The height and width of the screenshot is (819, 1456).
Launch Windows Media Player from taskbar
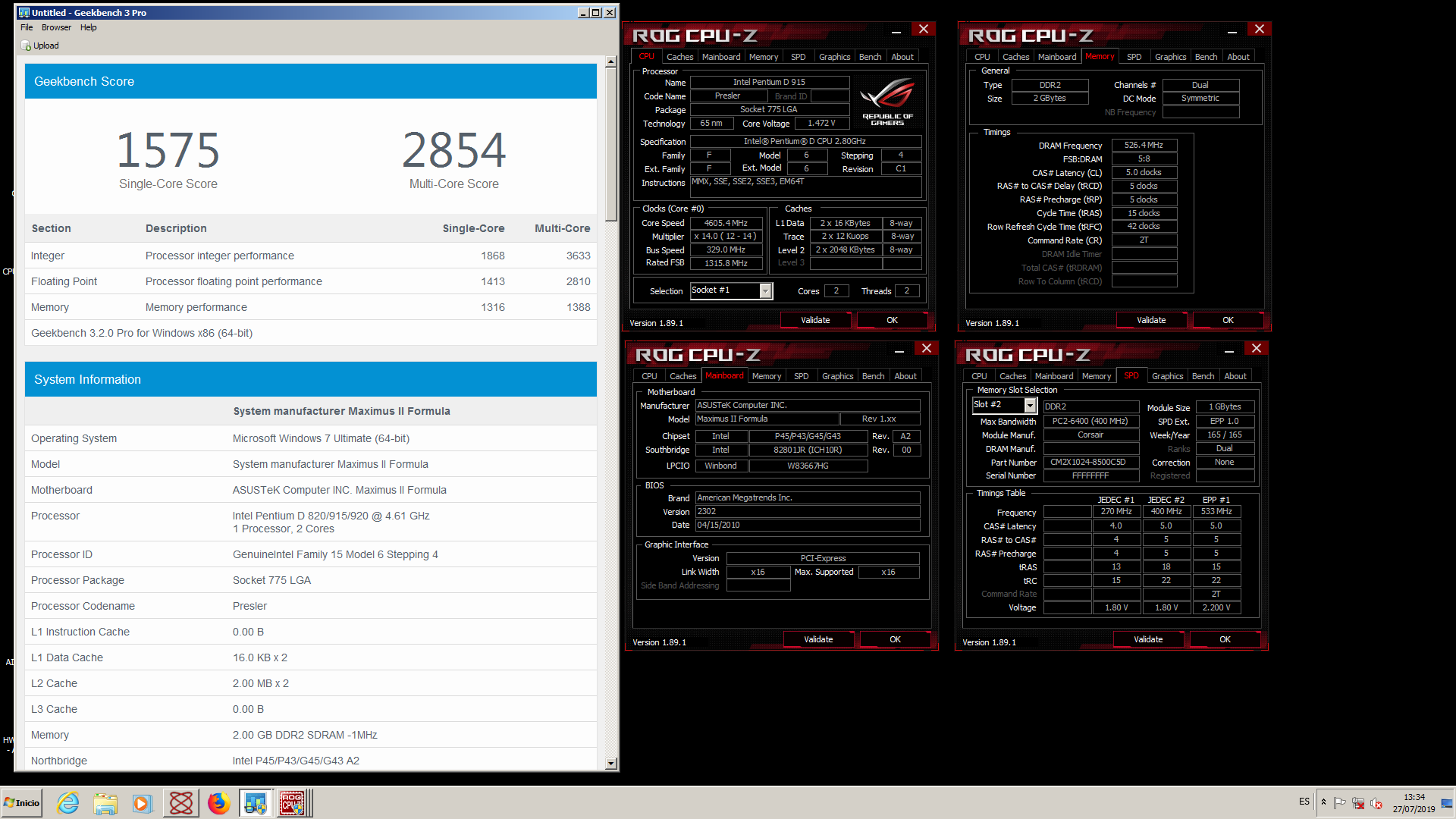pyautogui.click(x=143, y=803)
